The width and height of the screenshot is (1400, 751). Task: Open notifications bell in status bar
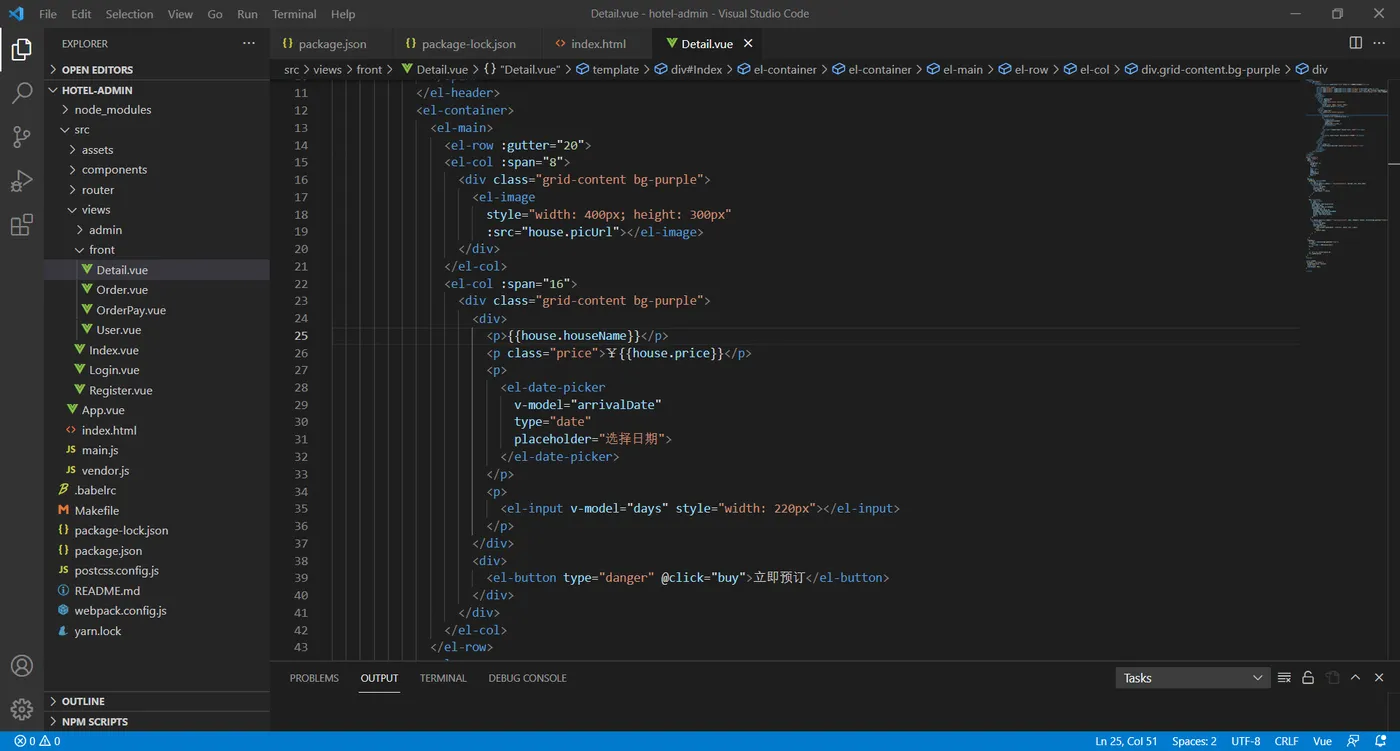(1380, 741)
